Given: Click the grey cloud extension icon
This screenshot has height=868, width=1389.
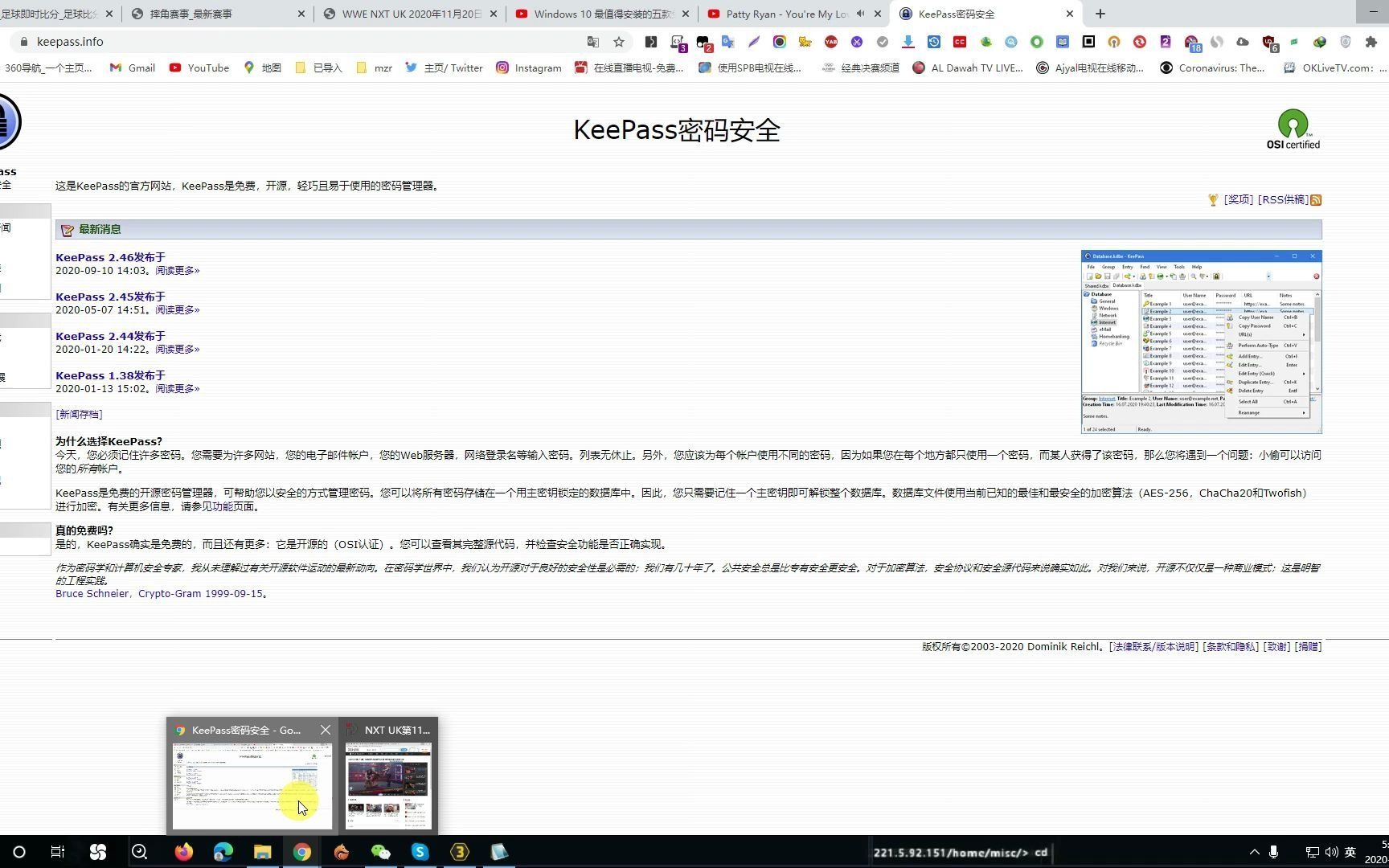Looking at the screenshot, I should pyautogui.click(x=1242, y=42).
